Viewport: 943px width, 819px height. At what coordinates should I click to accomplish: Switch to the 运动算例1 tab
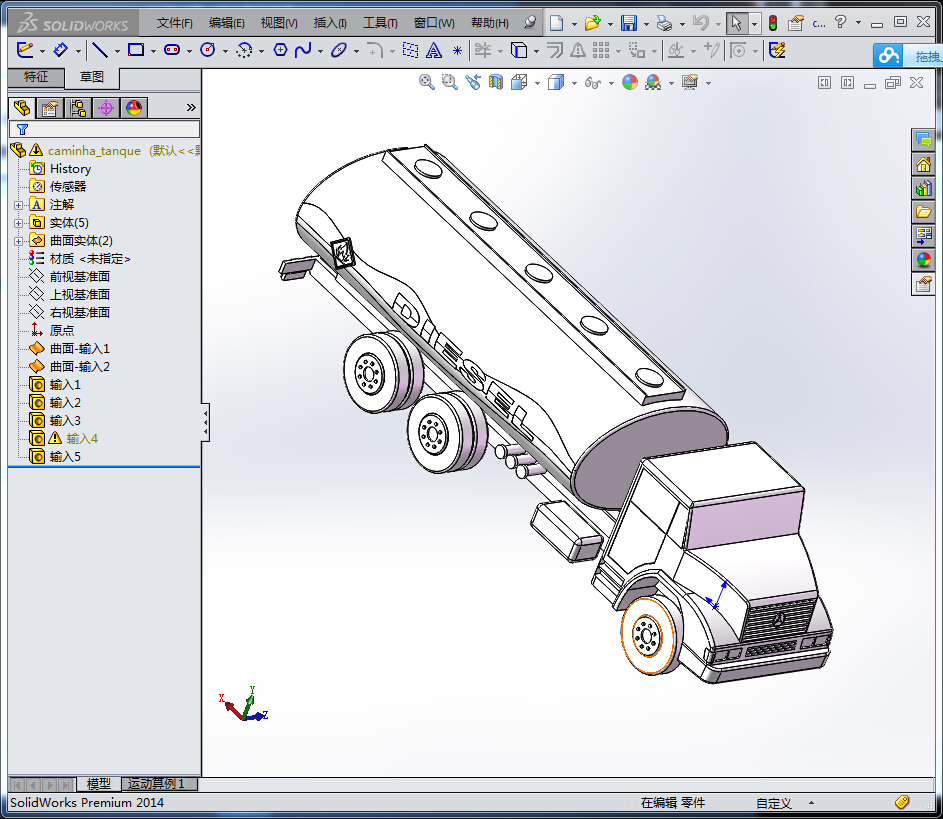tap(156, 784)
